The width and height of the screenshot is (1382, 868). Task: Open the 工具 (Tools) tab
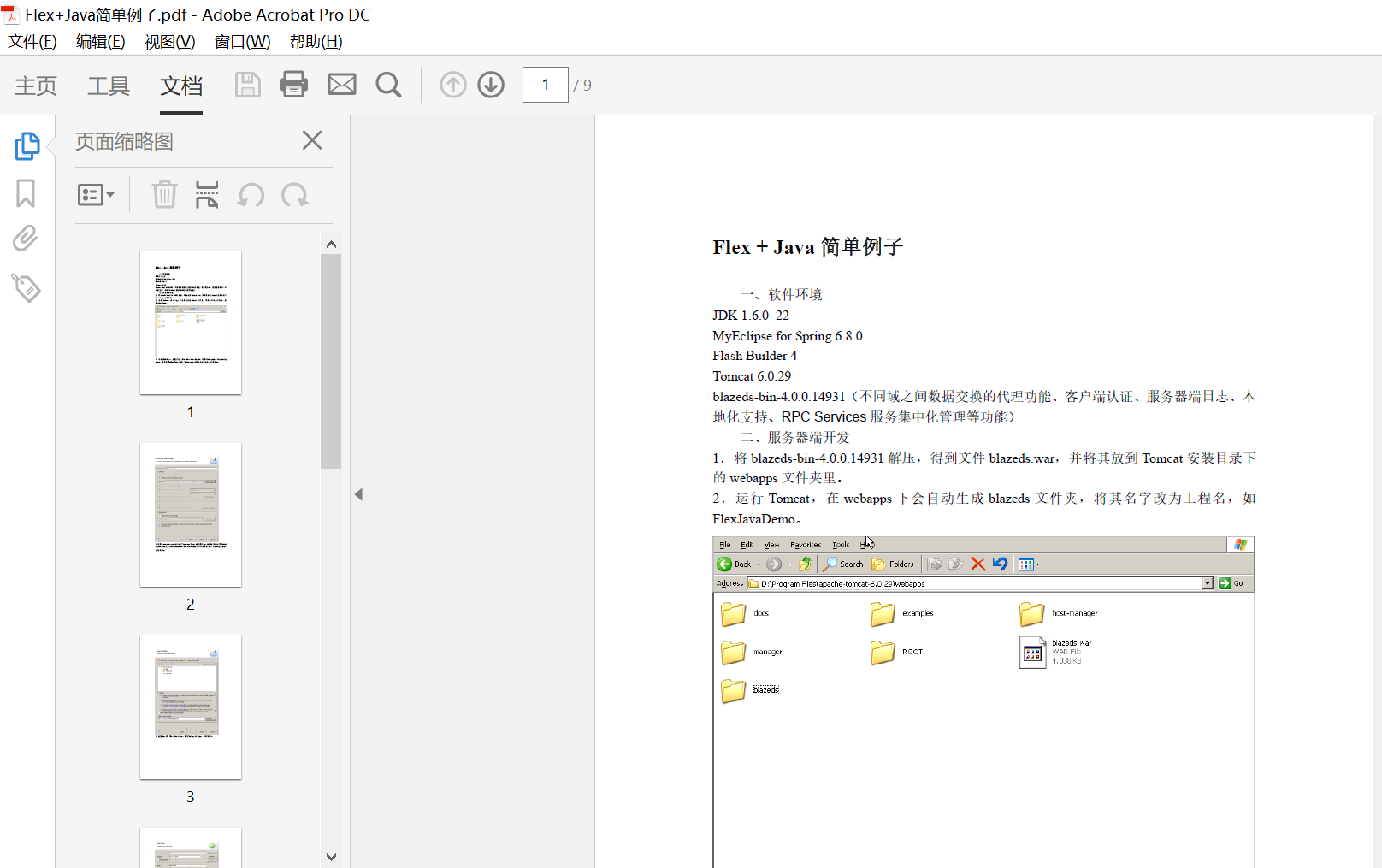point(109,86)
